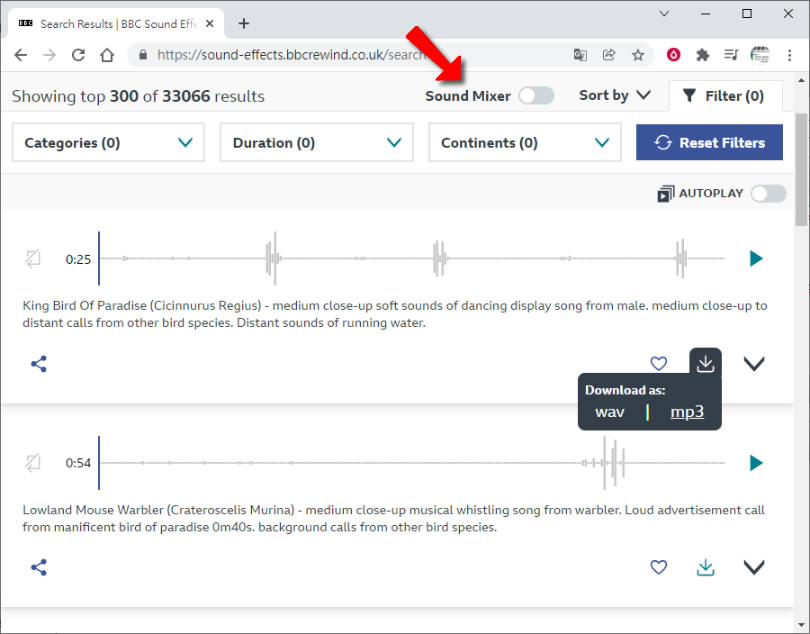Image resolution: width=810 pixels, height=634 pixels.
Task: Switch to the Search Results browser tab
Action: [x=117, y=24]
